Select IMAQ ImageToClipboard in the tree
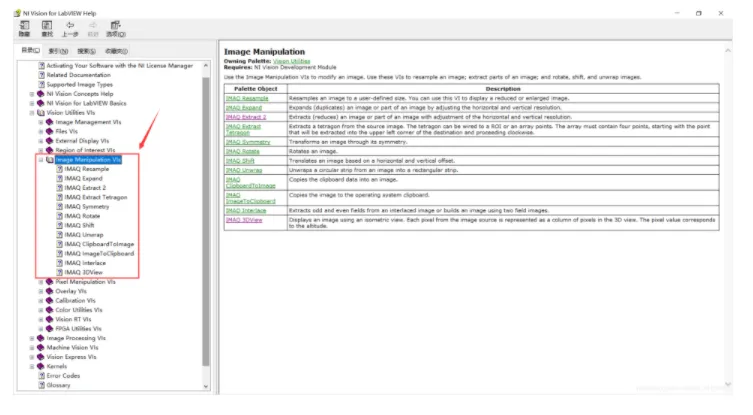The height and width of the screenshot is (415, 753). 99,254
